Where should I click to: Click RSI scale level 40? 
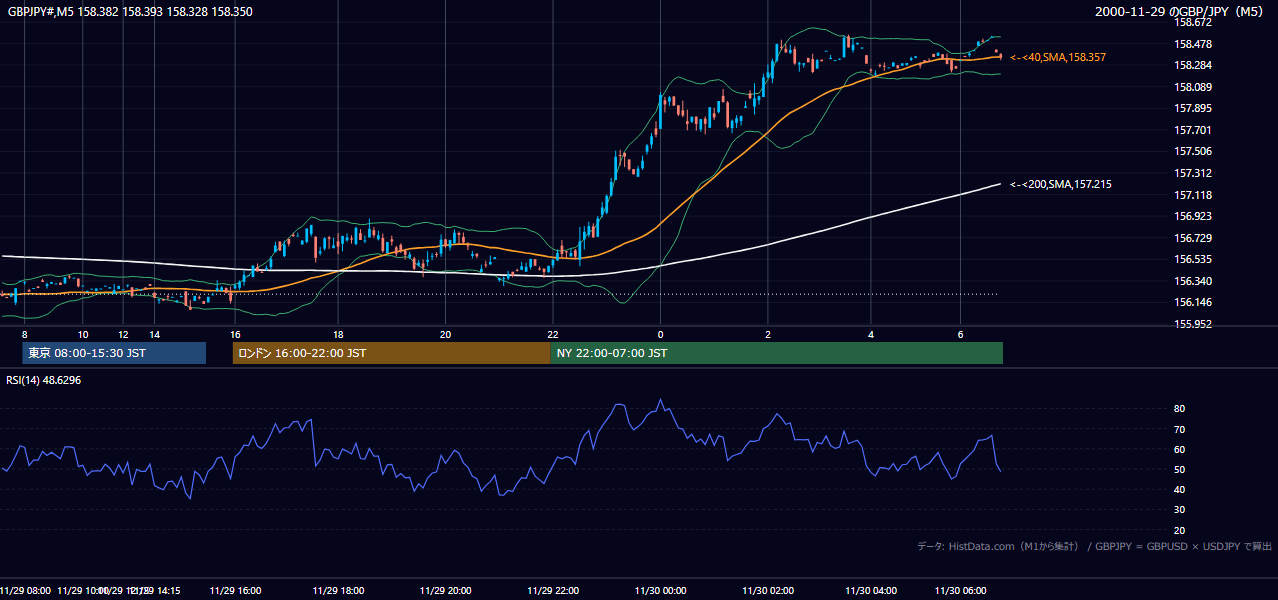tap(1179, 489)
